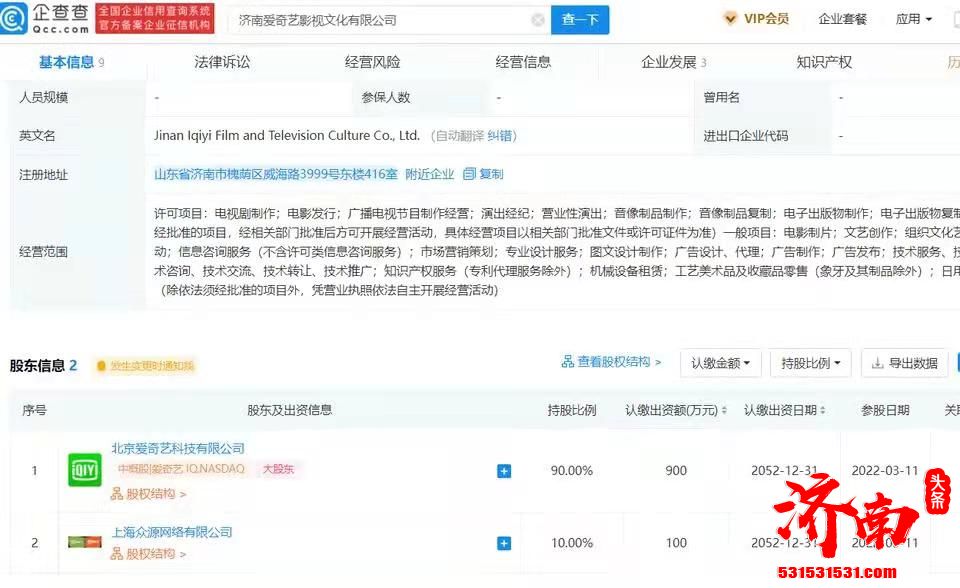
Task: Open 北京爱奇艺科技有限公司 shareholder page
Action: [x=178, y=449]
